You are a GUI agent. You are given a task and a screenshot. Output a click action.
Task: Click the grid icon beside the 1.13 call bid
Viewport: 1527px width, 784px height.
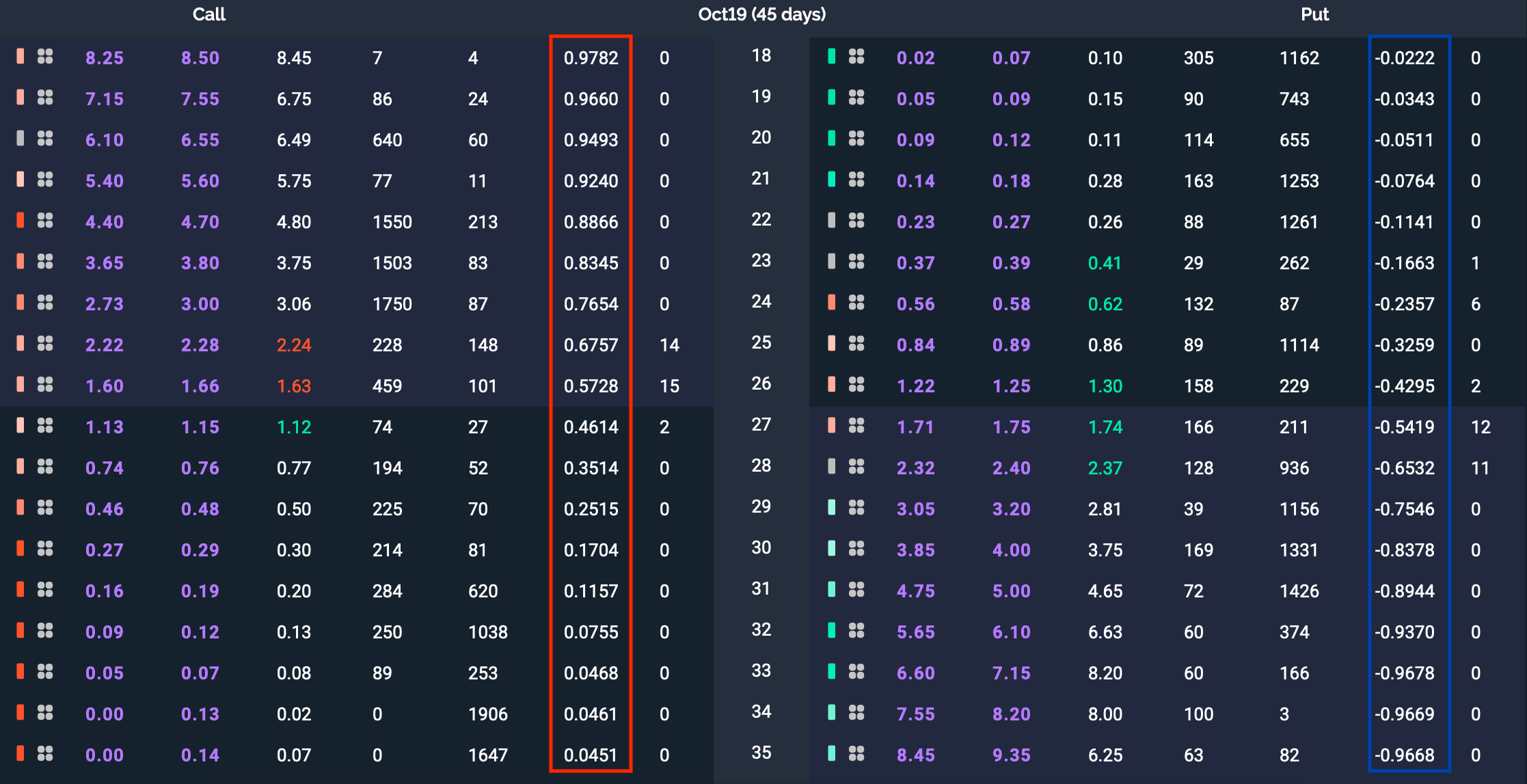pos(45,427)
